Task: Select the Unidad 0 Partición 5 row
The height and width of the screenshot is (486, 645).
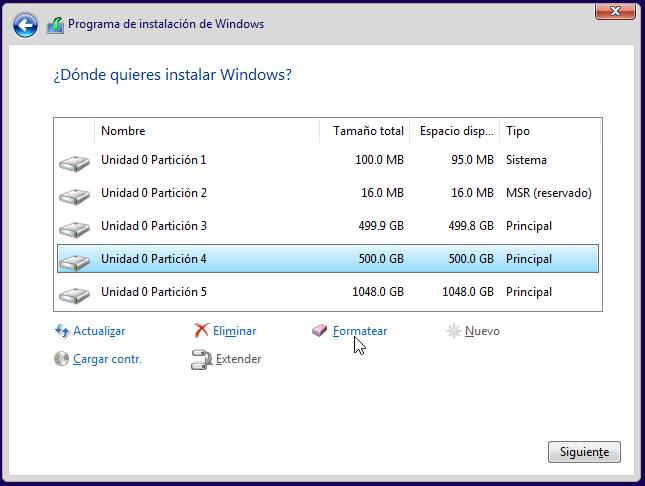Action: click(328, 292)
